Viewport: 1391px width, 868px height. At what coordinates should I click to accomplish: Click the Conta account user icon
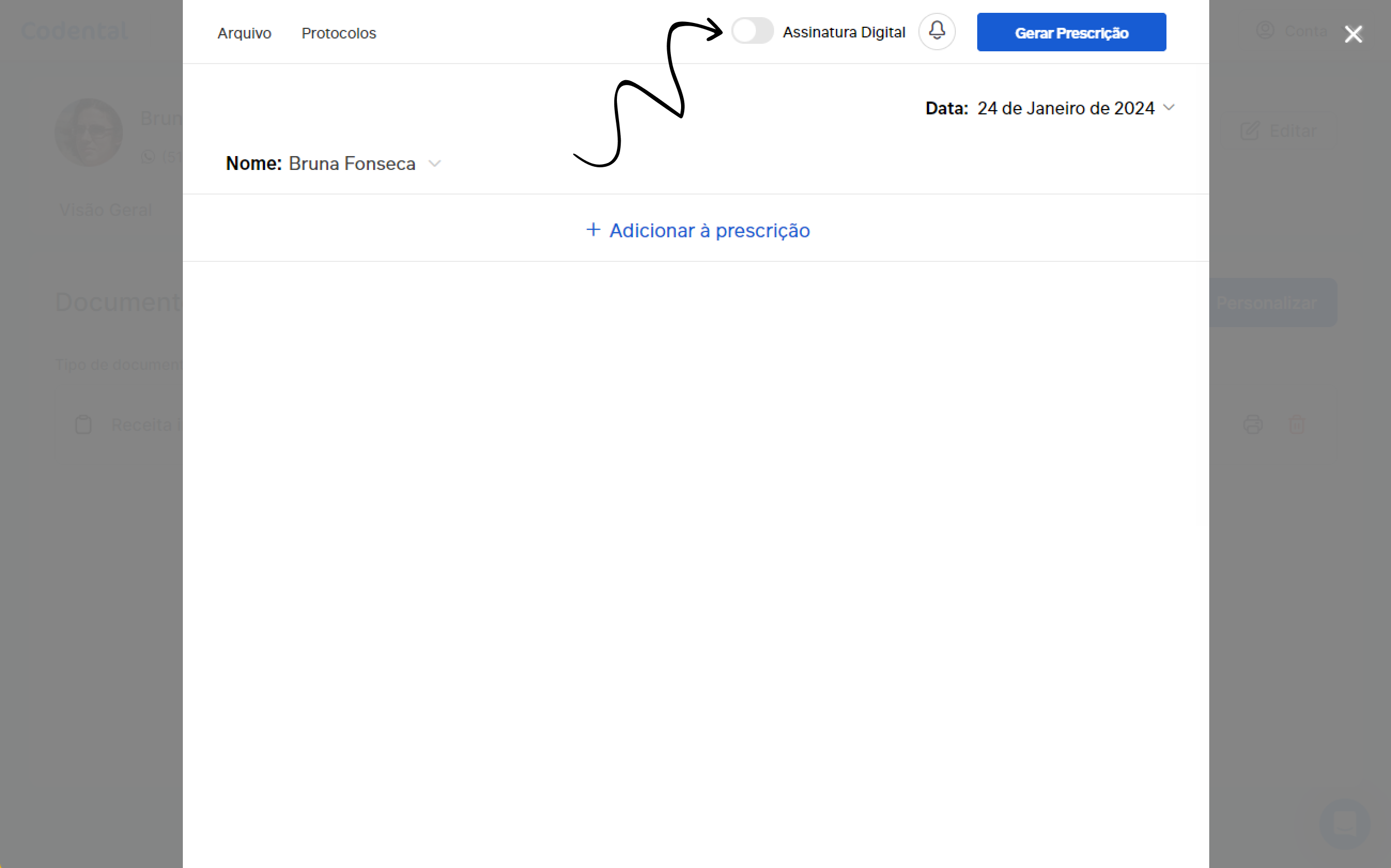1265,30
